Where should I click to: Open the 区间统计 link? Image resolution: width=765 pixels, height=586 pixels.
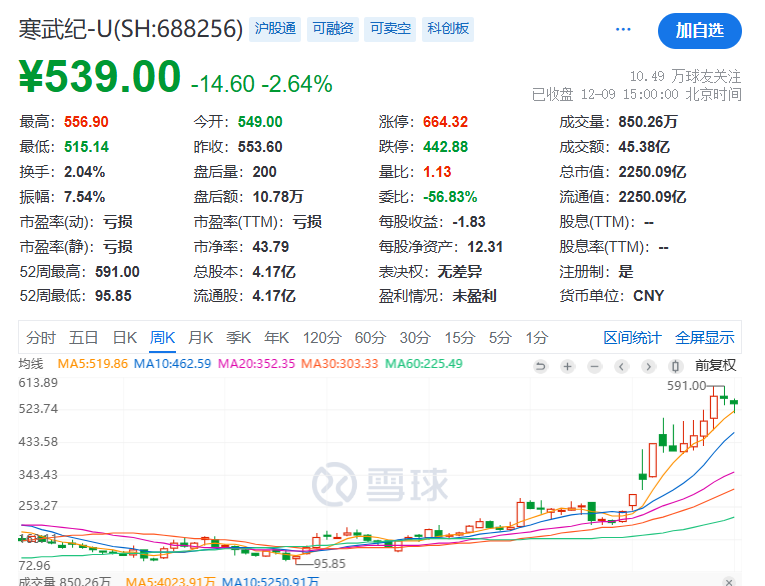tap(632, 338)
